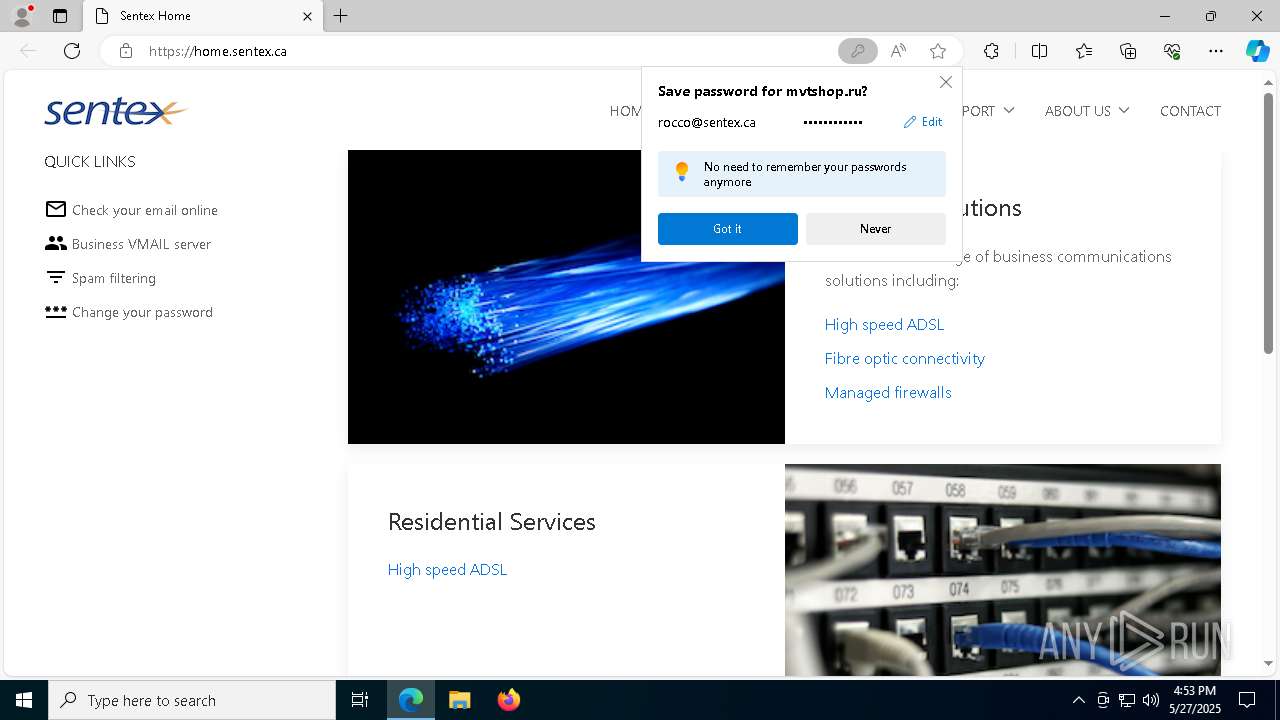Click the scrollbar down arrow
Image resolution: width=1280 pixels, height=720 pixels.
(x=1268, y=663)
